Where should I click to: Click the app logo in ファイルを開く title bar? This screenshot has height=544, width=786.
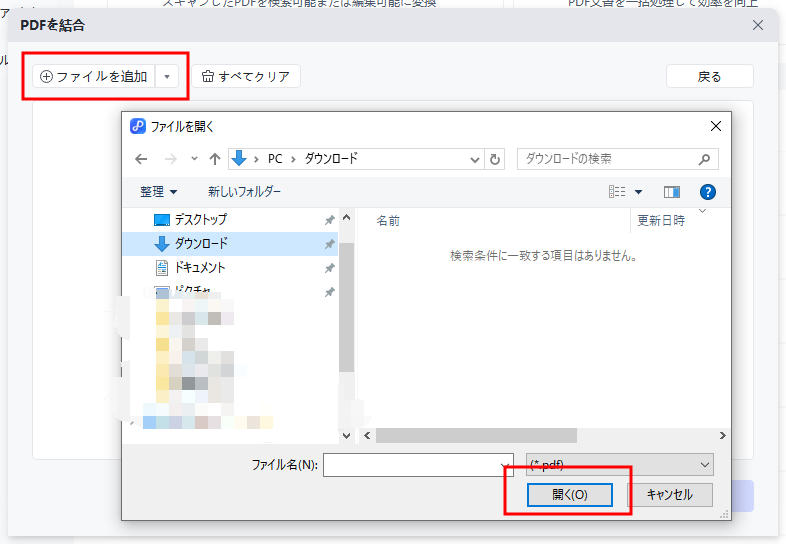pyautogui.click(x=138, y=126)
